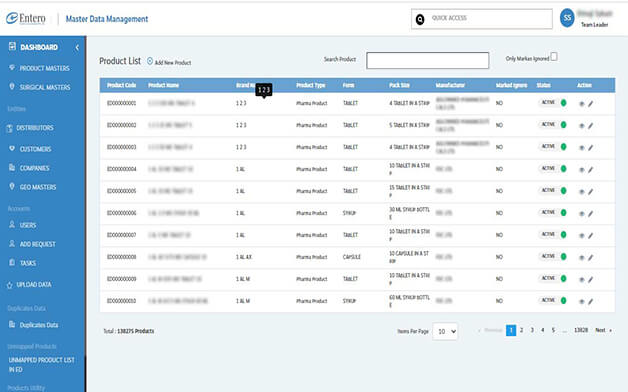Open Tasks in sidebar
628x392 pixels.
point(28,263)
